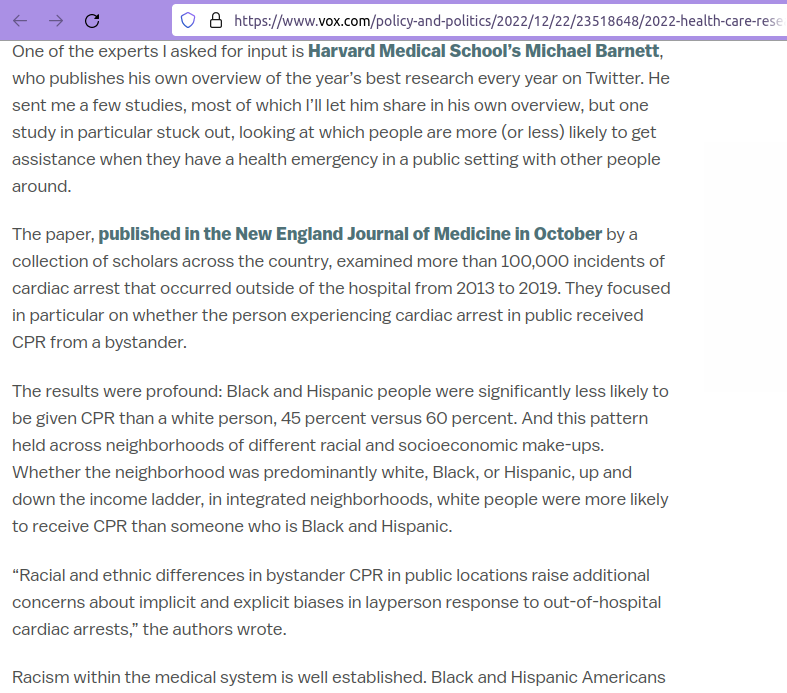Focus the vox.com URL address field
The height and width of the screenshot is (693, 787).
[500, 20]
